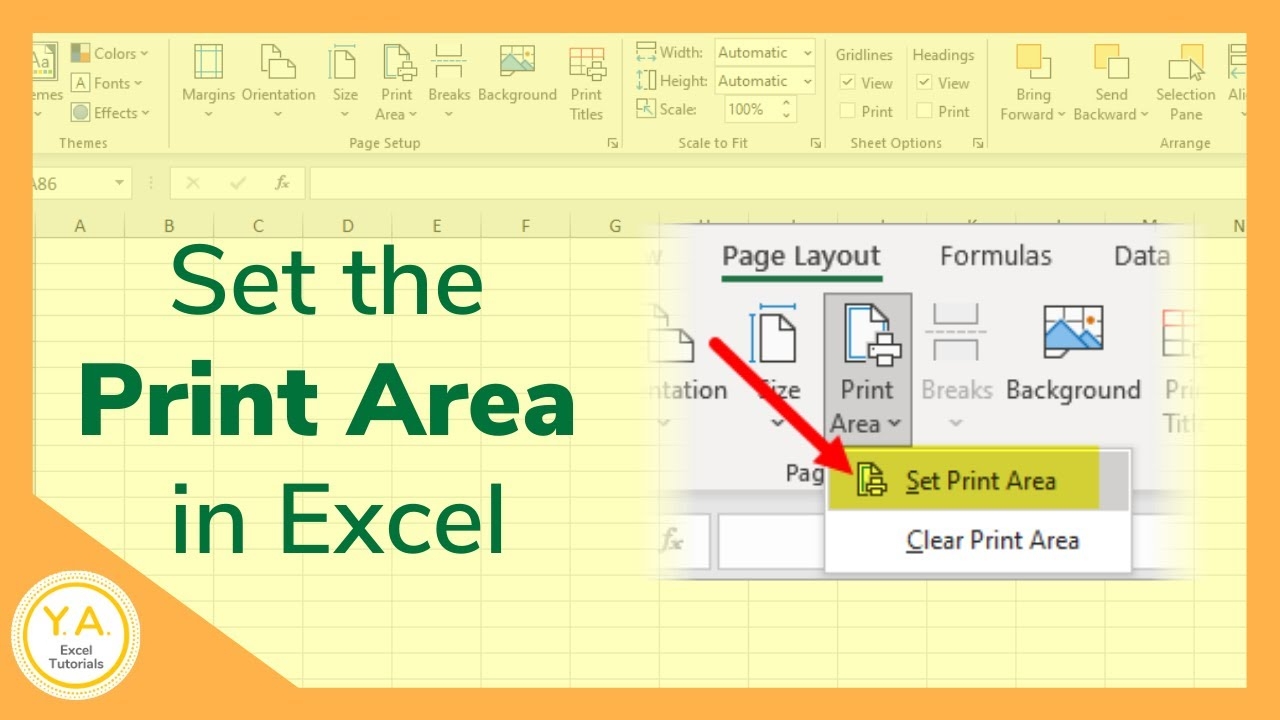Click Clear Print Area
The height and width of the screenshot is (720, 1280).
tap(991, 540)
